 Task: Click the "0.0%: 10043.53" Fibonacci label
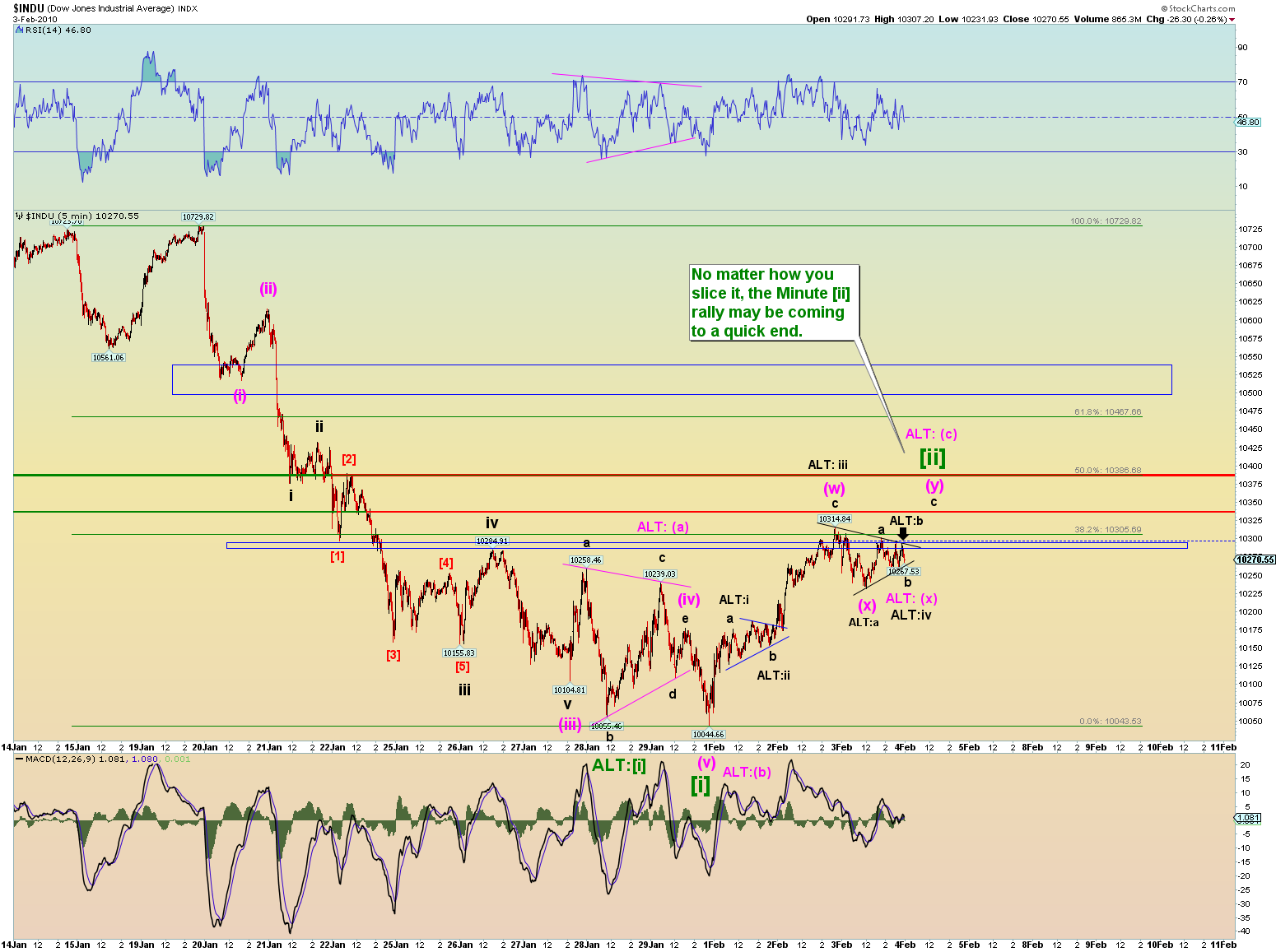coord(1111,722)
